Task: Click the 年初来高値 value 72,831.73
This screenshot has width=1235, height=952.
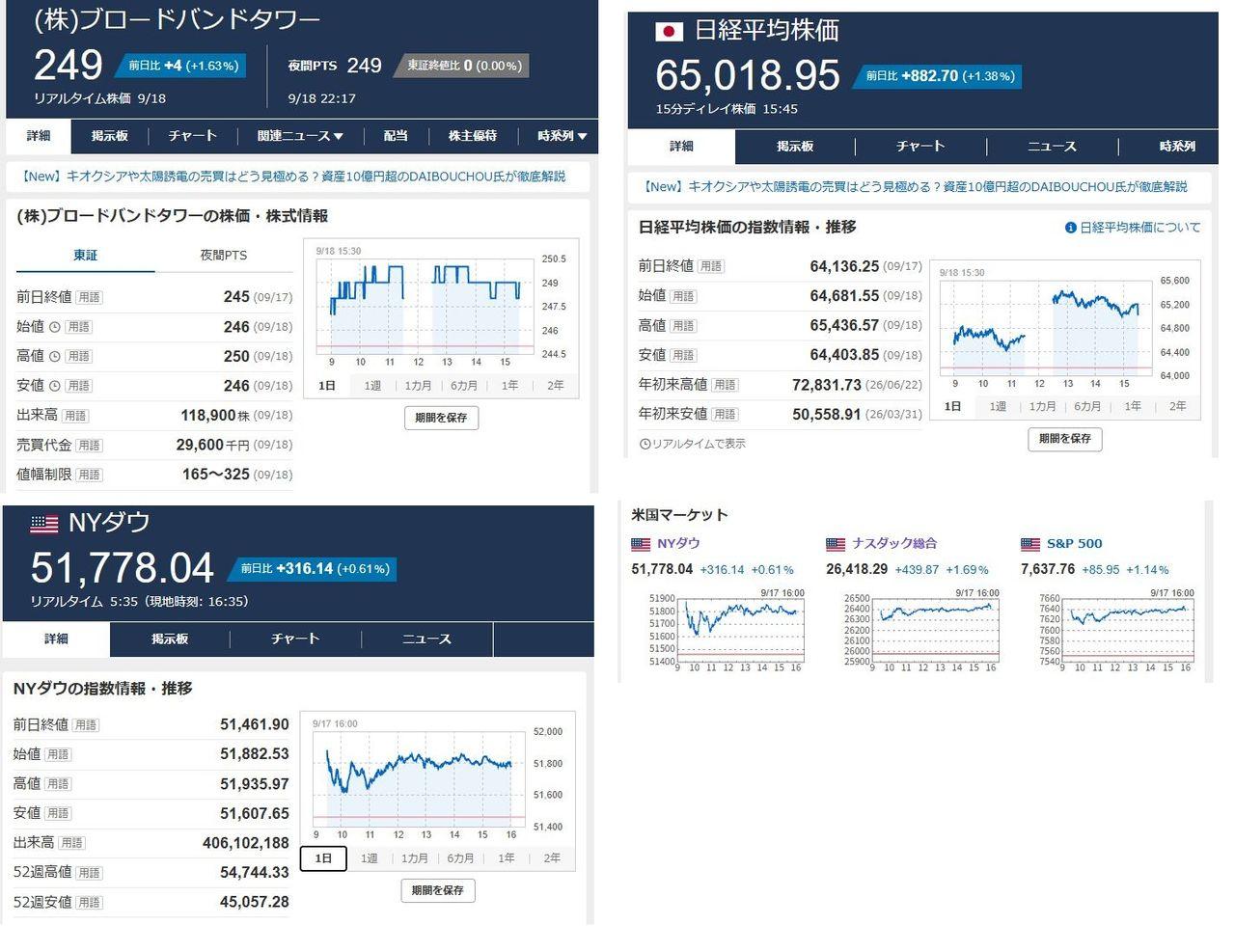Action: [826, 385]
